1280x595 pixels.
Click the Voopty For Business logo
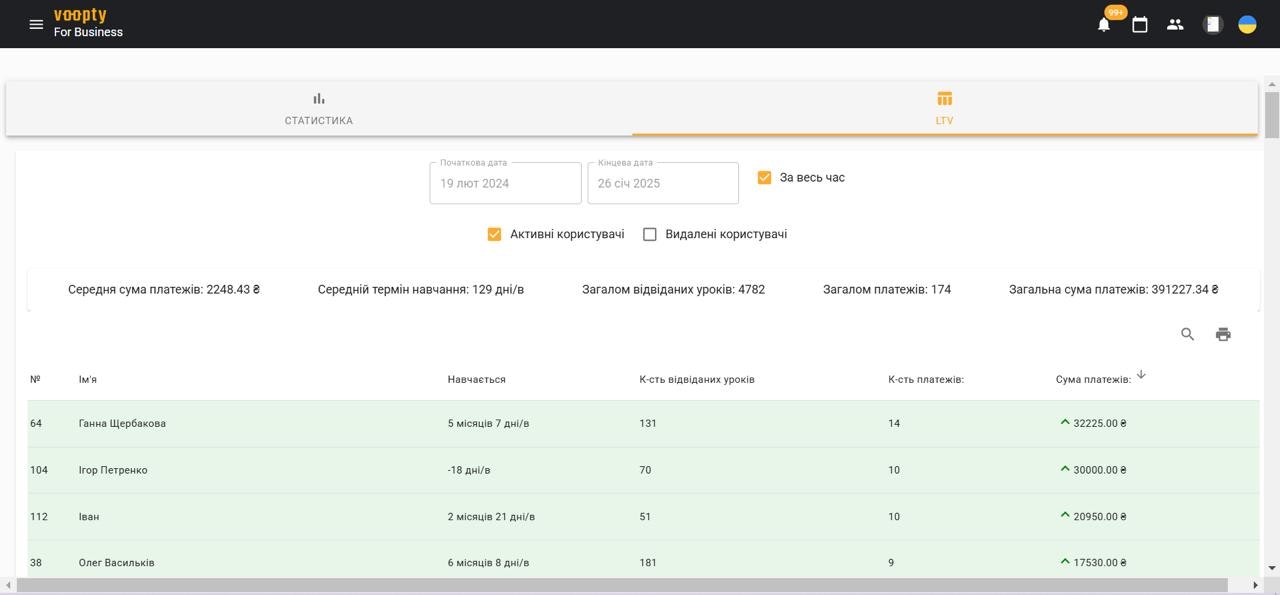(86, 23)
